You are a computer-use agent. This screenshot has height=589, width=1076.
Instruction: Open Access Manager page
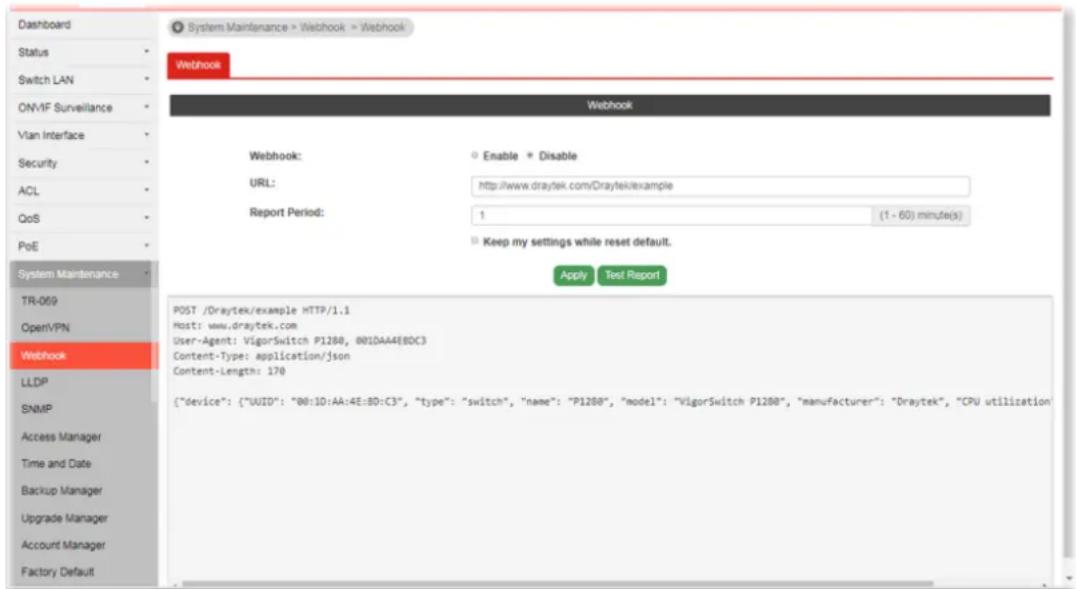(x=61, y=437)
